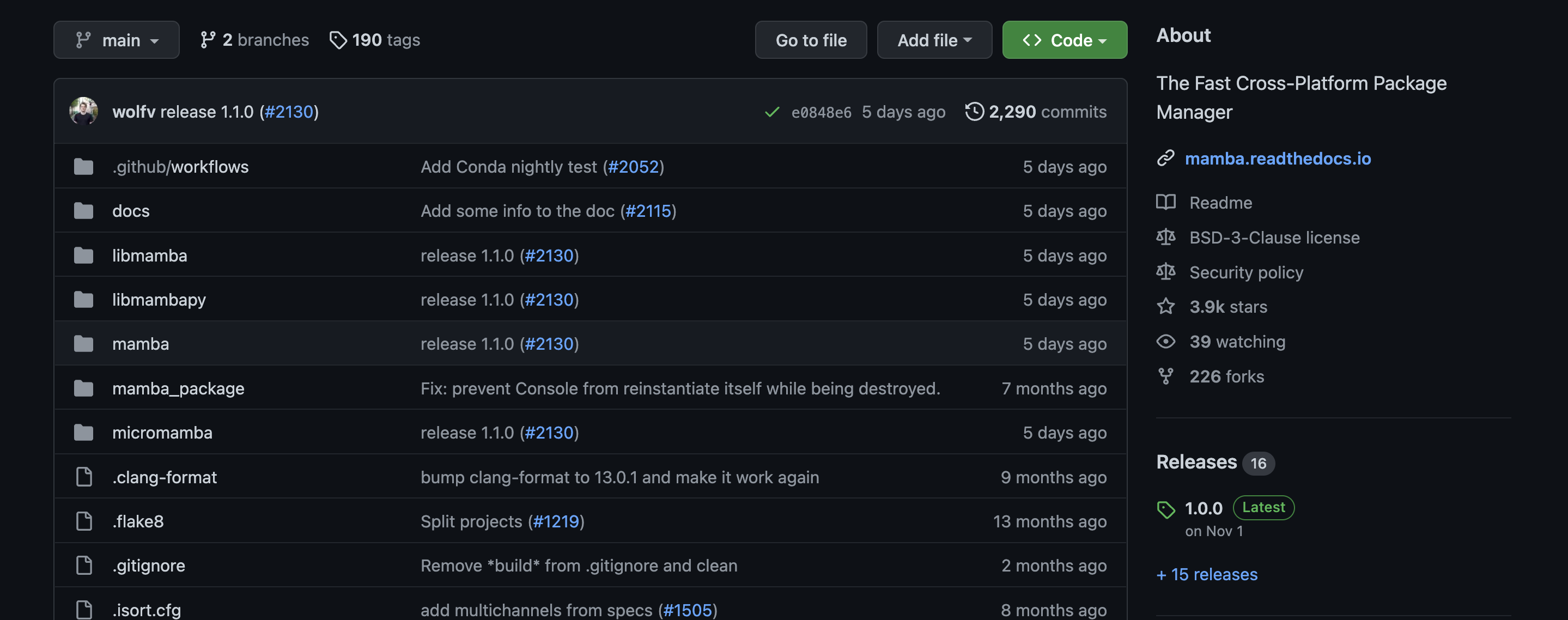
Task: Open the + 15 releases link
Action: (x=1206, y=574)
